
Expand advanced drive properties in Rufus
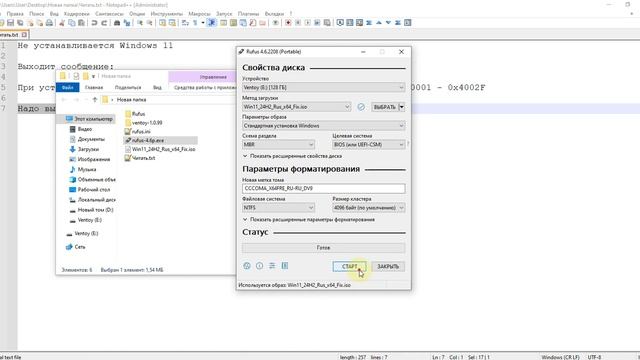click(292, 156)
